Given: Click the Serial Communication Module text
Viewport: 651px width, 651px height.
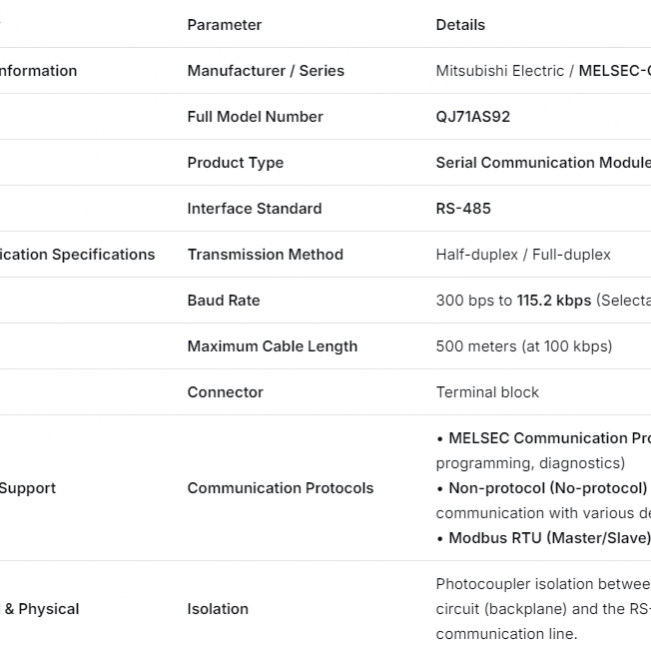Looking at the screenshot, I should click(542, 163).
